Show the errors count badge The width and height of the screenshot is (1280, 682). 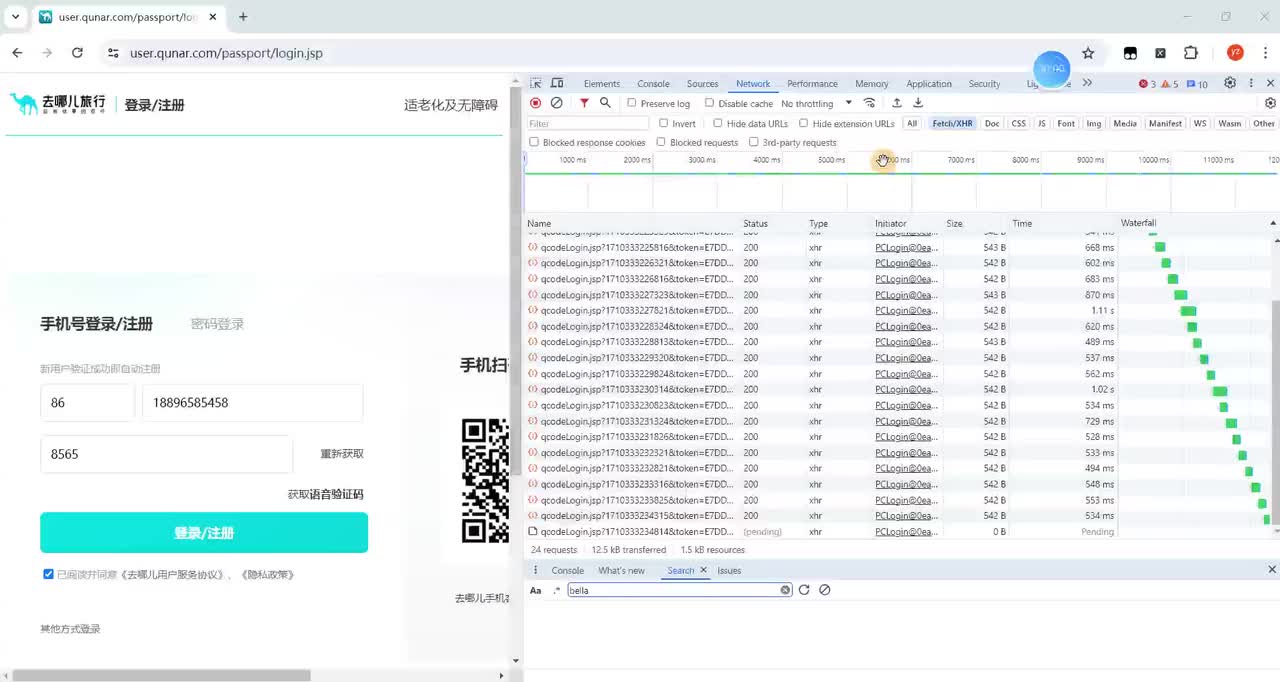tap(1147, 84)
